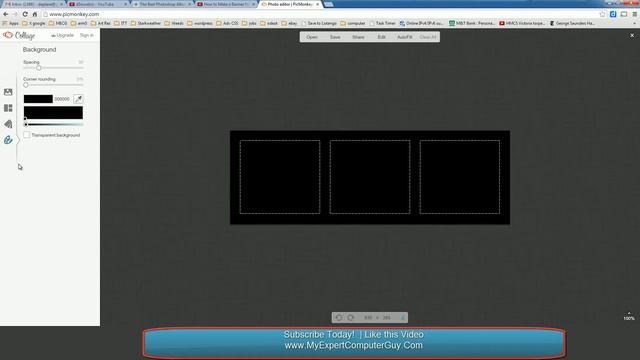Click the Clear All button in toolbar
Image resolution: width=640 pixels, height=360 pixels.
pos(428,37)
